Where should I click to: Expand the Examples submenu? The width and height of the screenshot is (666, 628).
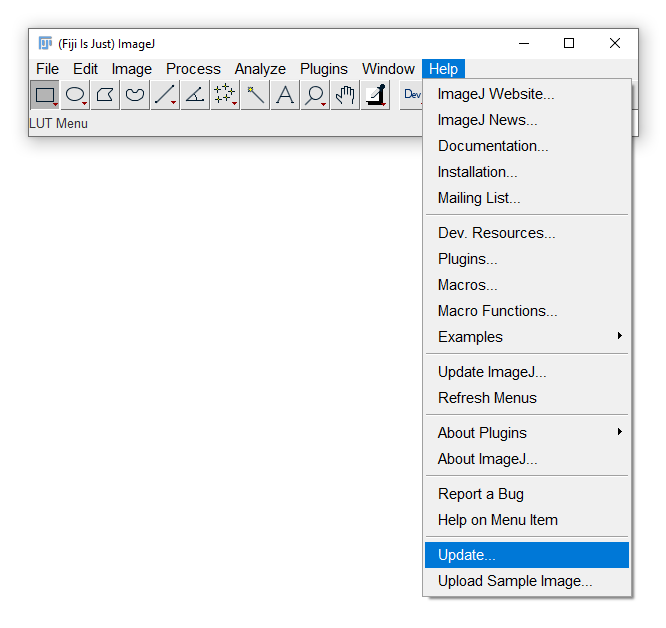coord(527,337)
